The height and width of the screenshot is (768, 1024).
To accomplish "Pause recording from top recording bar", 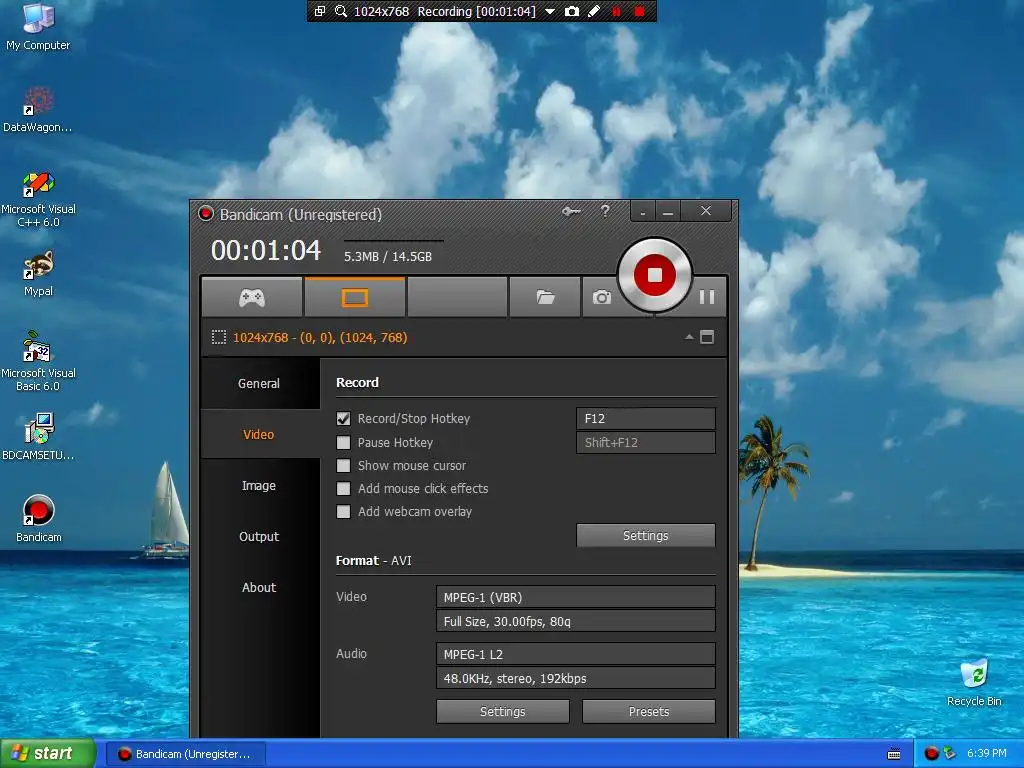I will coord(616,11).
